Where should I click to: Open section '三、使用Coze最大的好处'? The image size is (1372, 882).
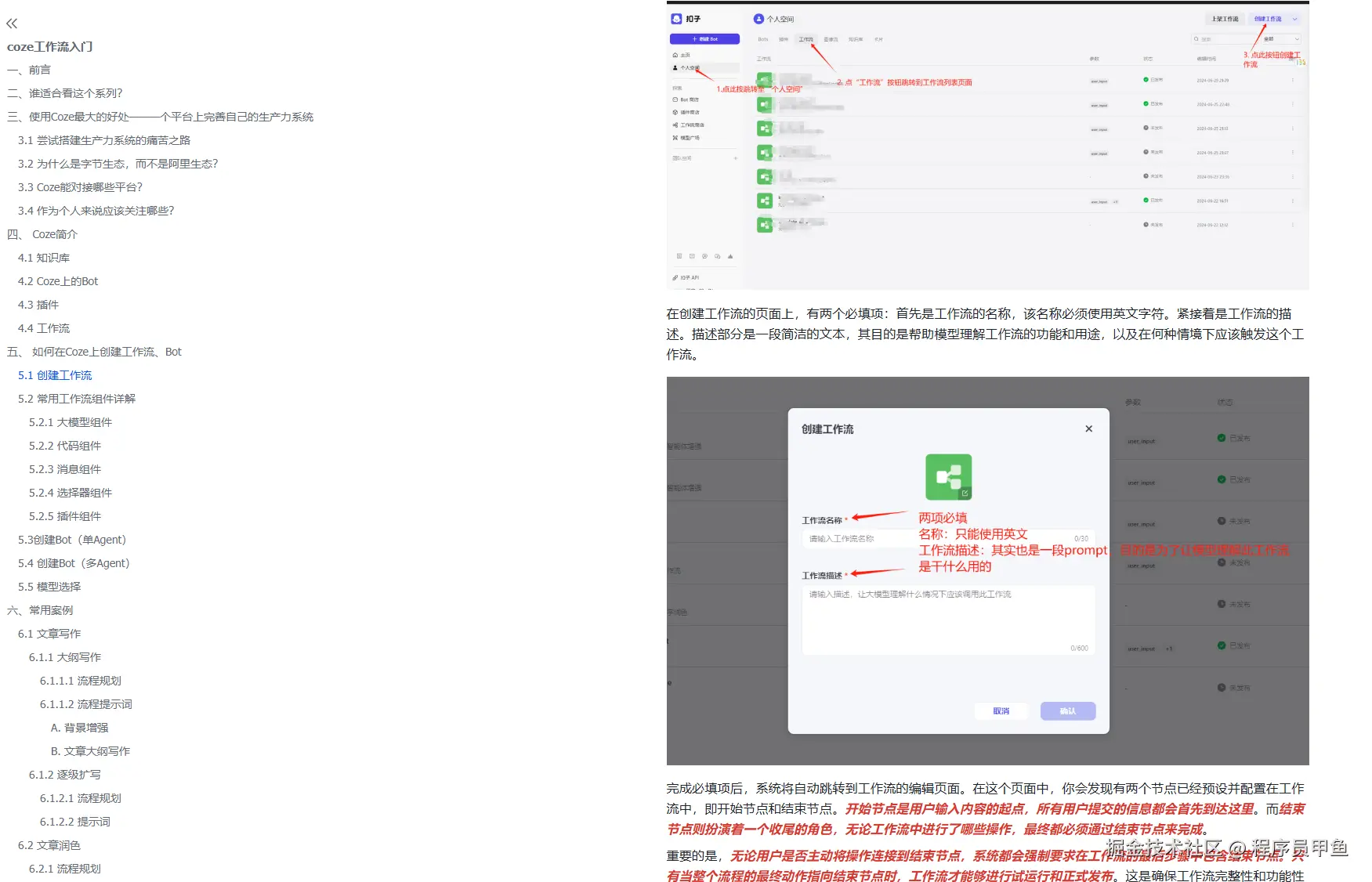pyautogui.click(x=161, y=117)
